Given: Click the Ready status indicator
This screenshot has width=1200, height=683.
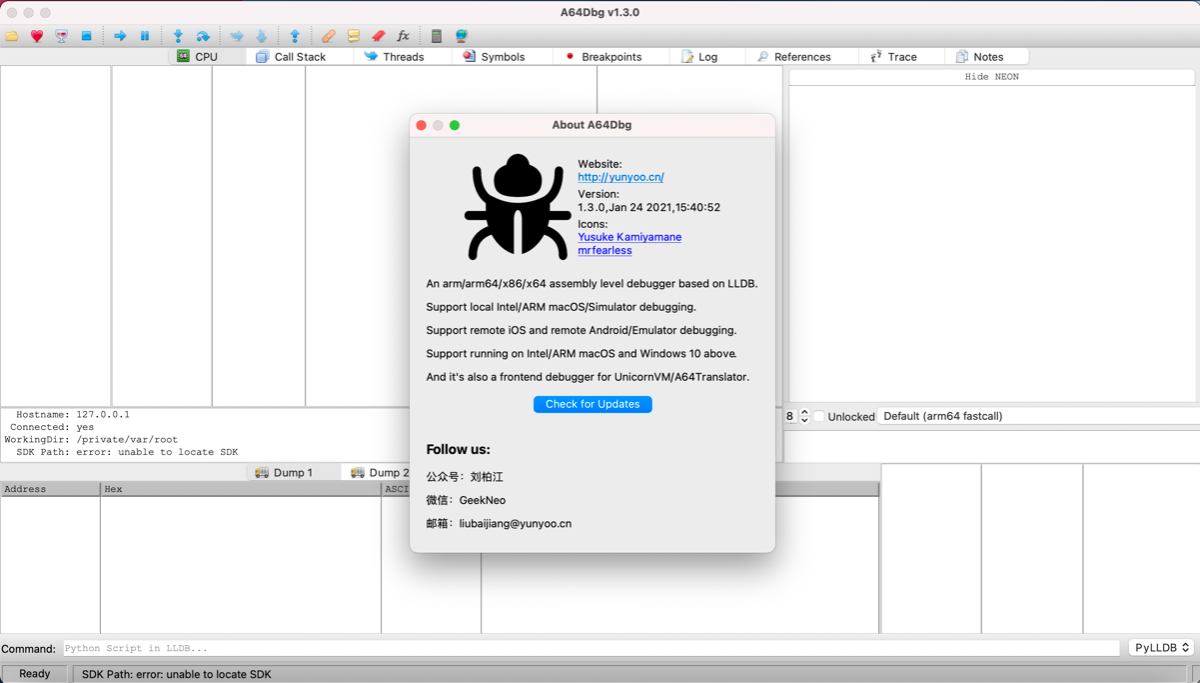Looking at the screenshot, I should (x=35, y=674).
